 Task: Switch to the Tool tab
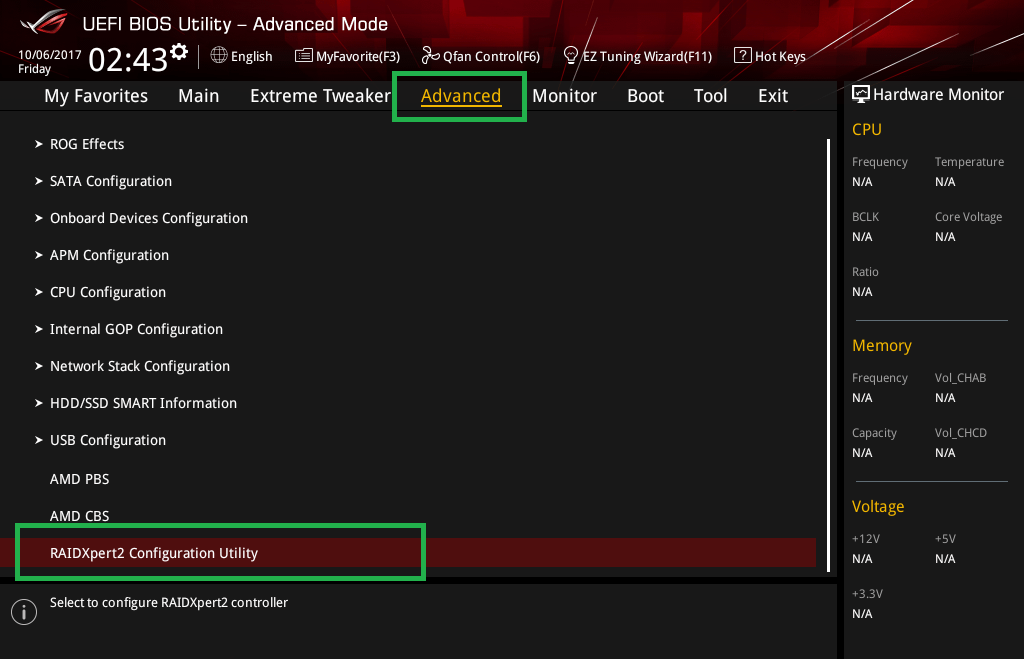click(710, 96)
